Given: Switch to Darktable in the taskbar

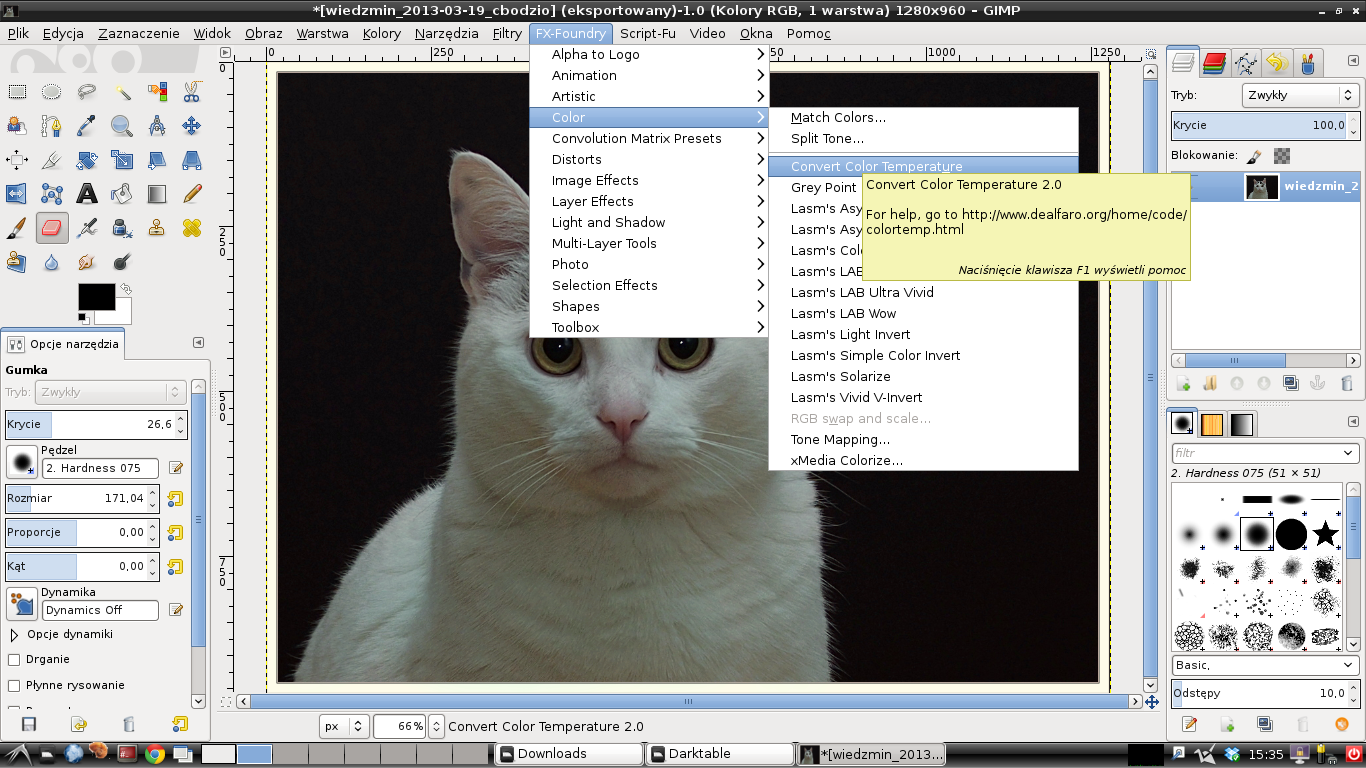Looking at the screenshot, I should [x=720, y=754].
